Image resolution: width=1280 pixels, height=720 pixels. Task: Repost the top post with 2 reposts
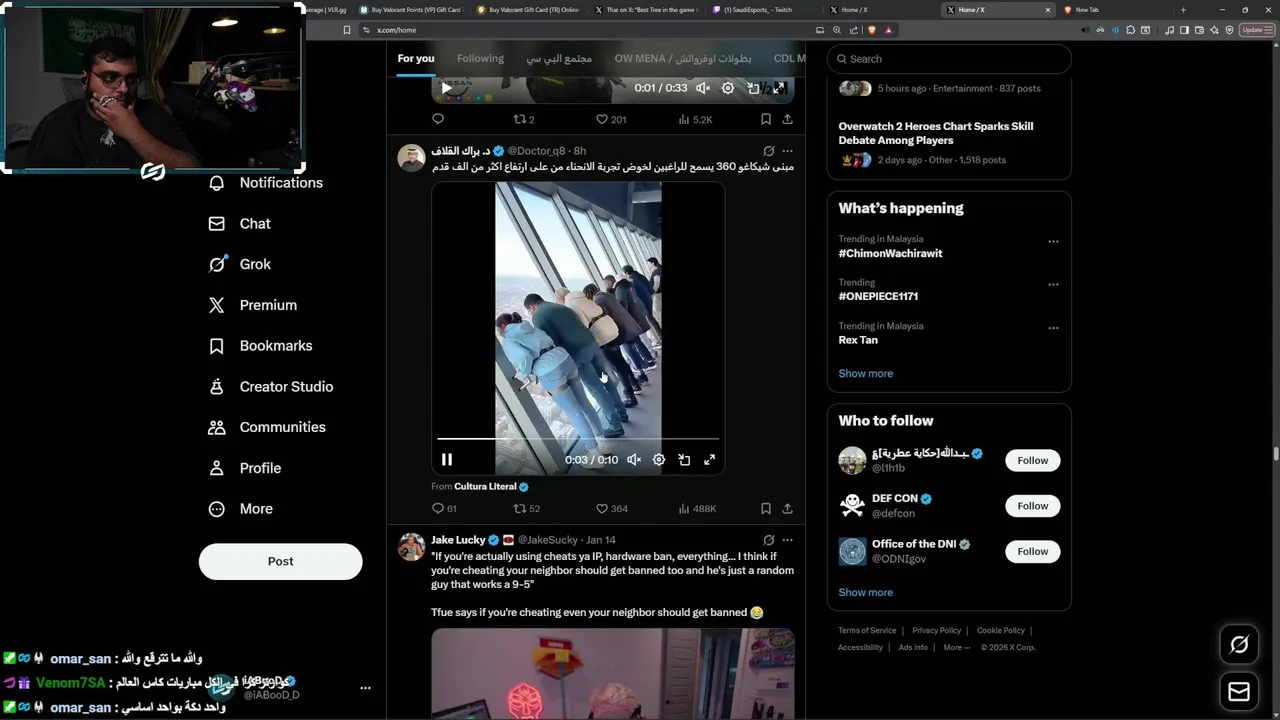click(x=524, y=119)
